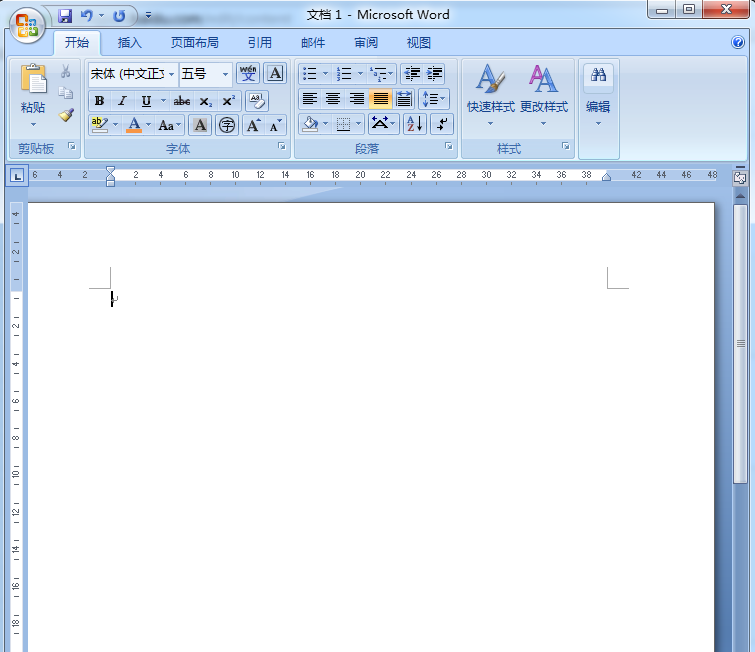
Task: Open 审阅 tab
Action: [x=366, y=43]
